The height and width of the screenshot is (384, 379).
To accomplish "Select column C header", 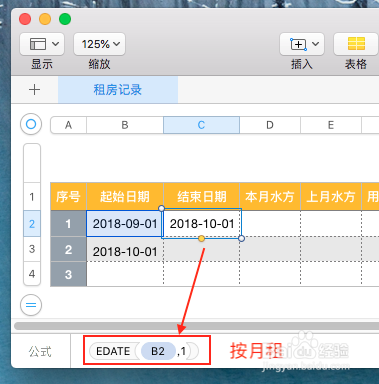I will (x=201, y=125).
